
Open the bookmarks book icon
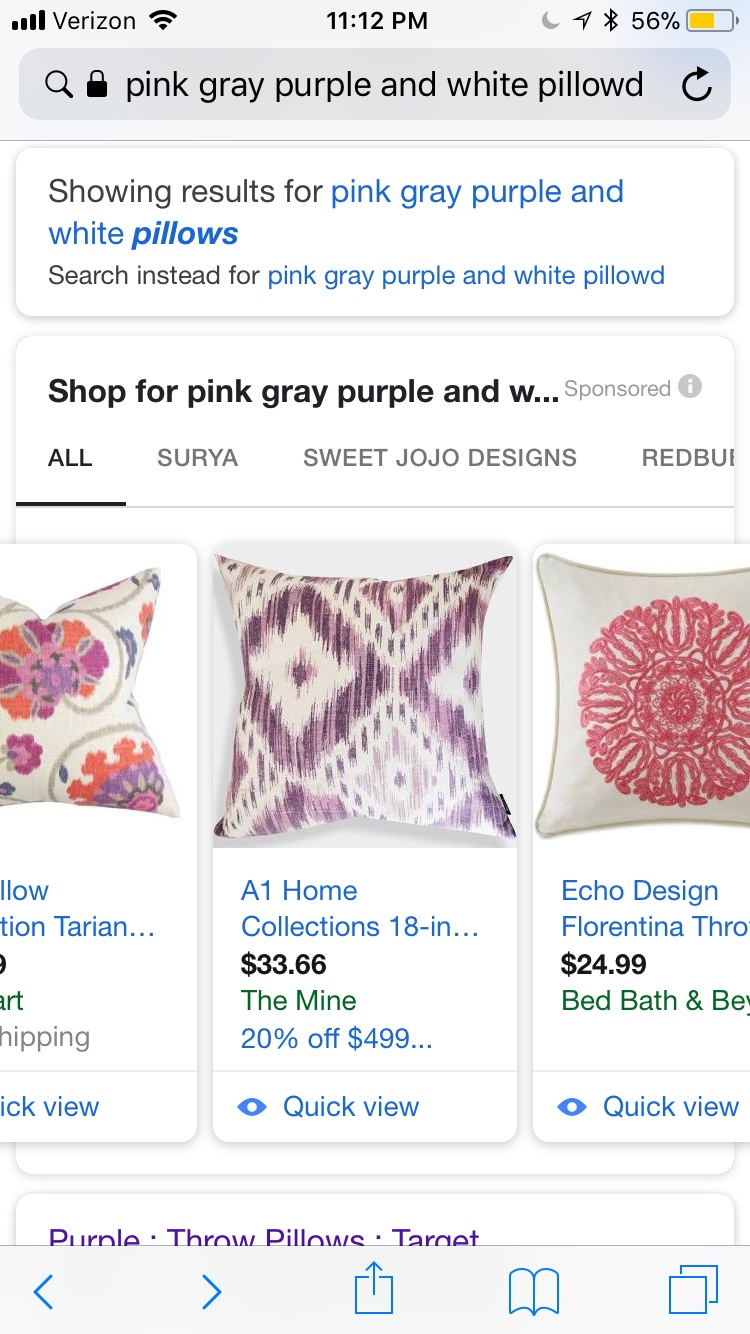tap(534, 1291)
